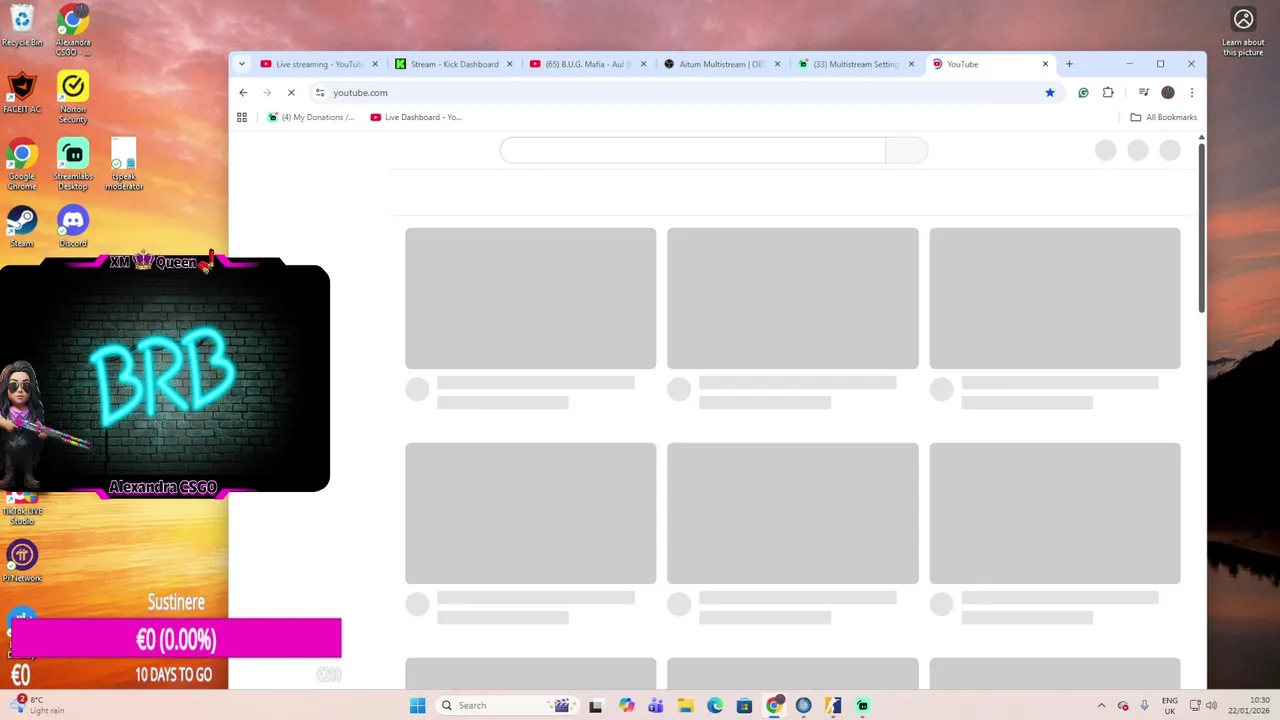
Task: Open Chrome media controls icon
Action: [1144, 92]
